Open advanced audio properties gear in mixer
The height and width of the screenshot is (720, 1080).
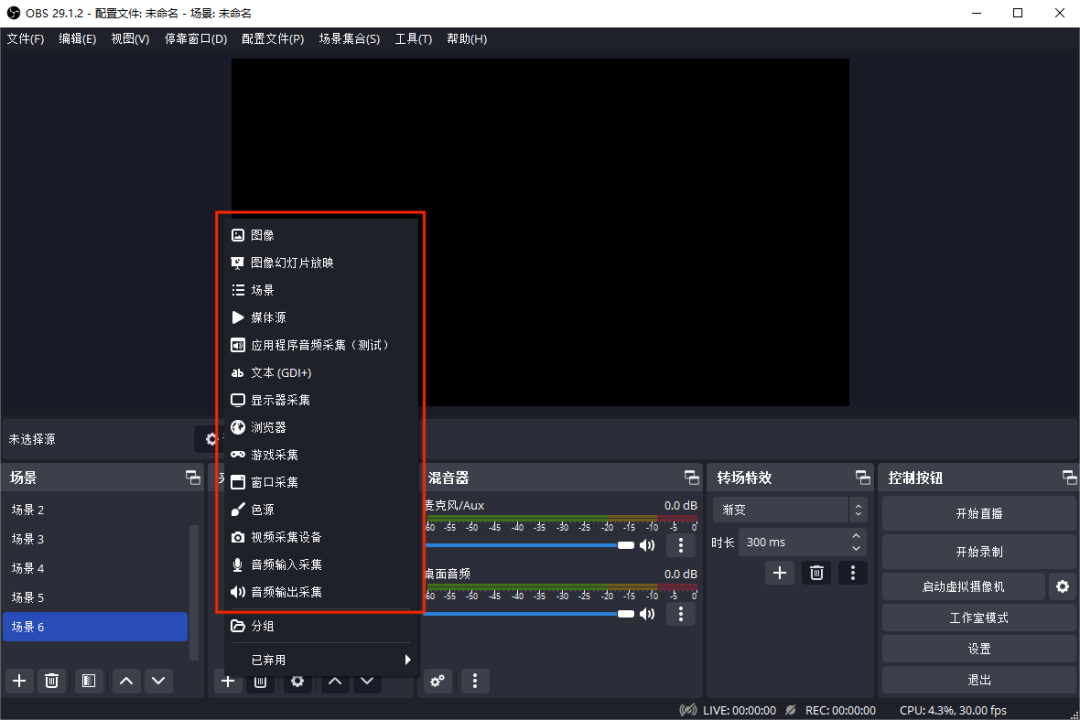(x=437, y=681)
